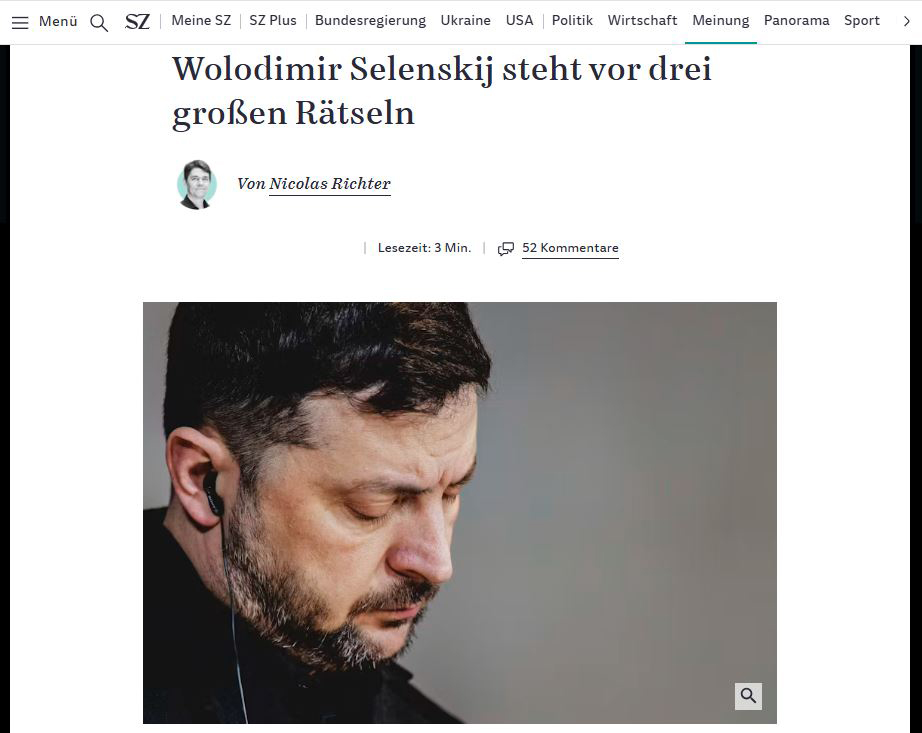The image size is (922, 733).
Task: Click the search magnifier icon
Action: 99,23
